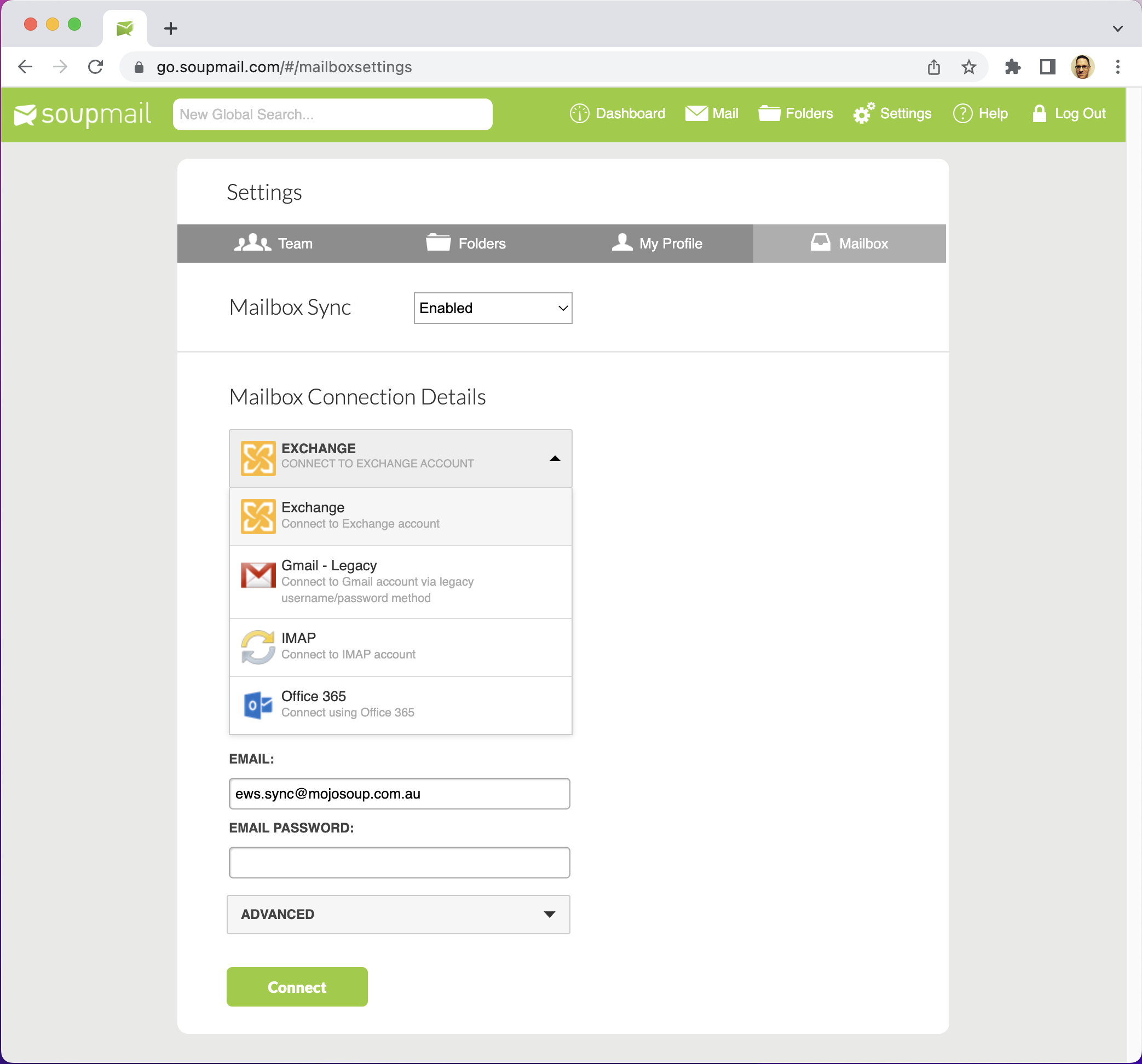This screenshot has height=1064, width=1142.
Task: Open Mailbox Sync Enabled dropdown
Action: point(493,308)
